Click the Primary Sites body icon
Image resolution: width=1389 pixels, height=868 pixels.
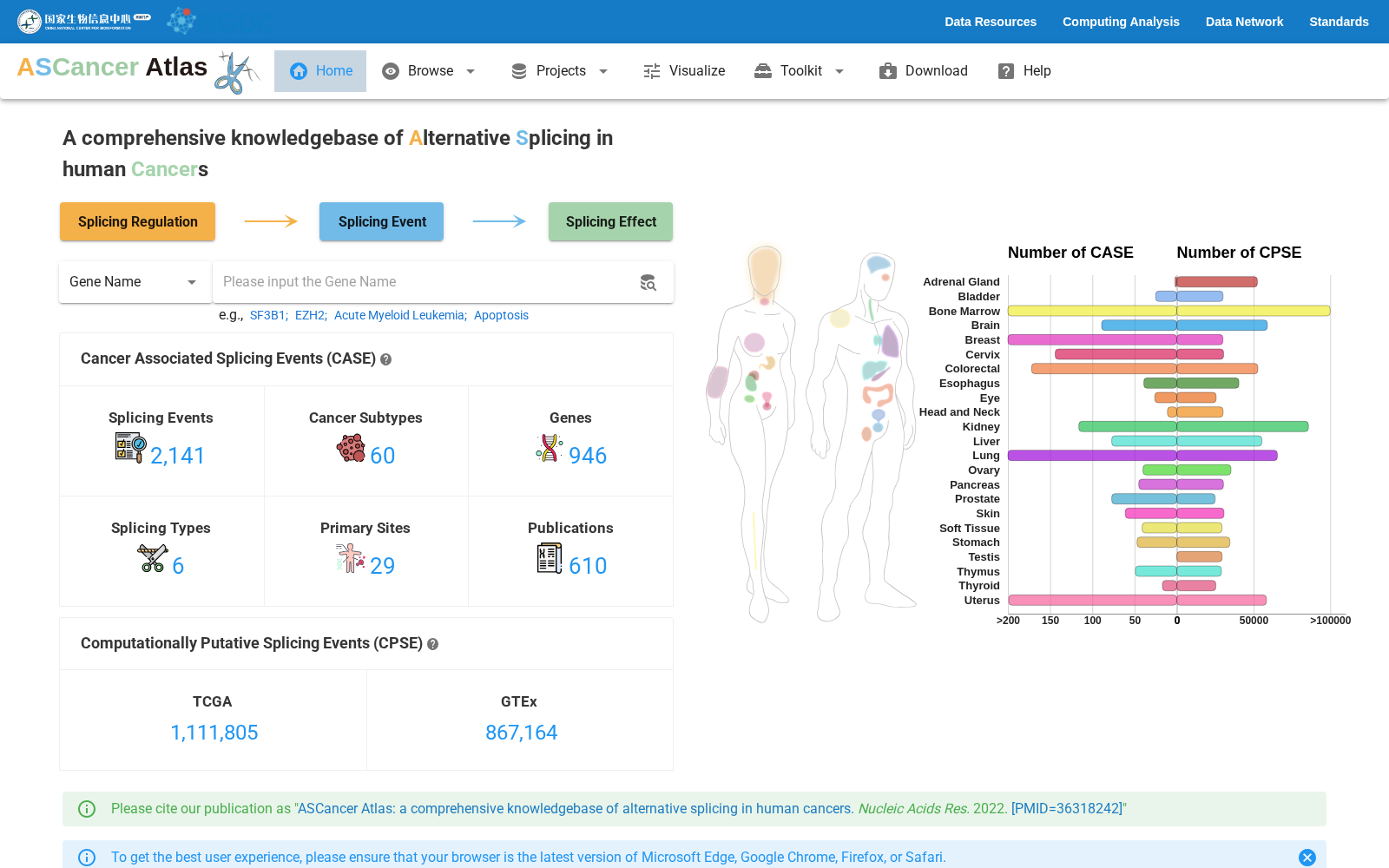(351, 558)
